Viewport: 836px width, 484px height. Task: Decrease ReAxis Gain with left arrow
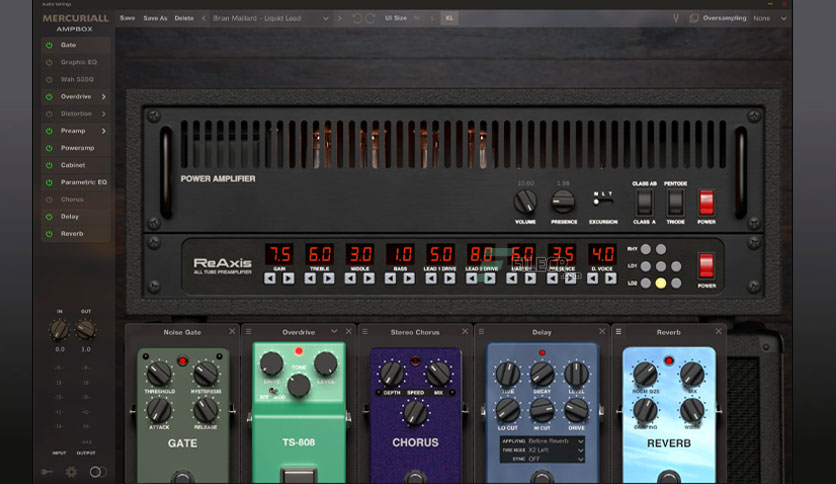[x=270, y=278]
